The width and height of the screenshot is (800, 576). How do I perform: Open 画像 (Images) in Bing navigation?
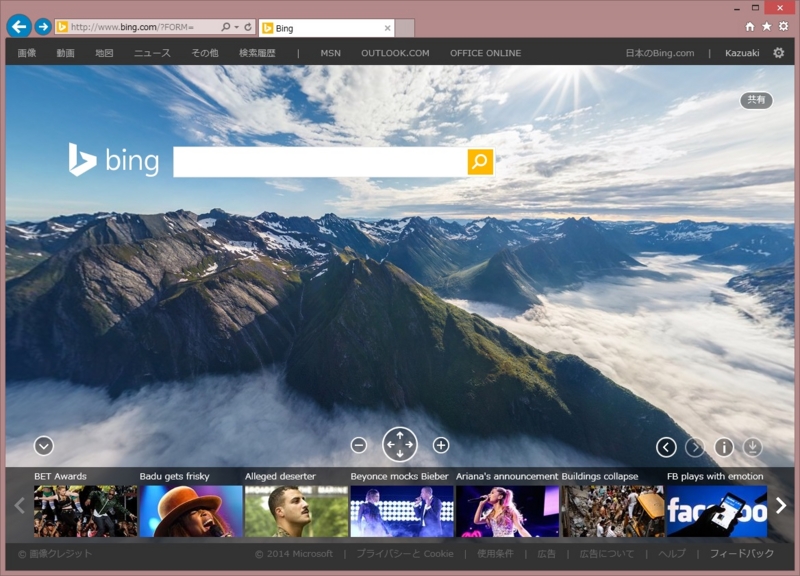point(27,53)
